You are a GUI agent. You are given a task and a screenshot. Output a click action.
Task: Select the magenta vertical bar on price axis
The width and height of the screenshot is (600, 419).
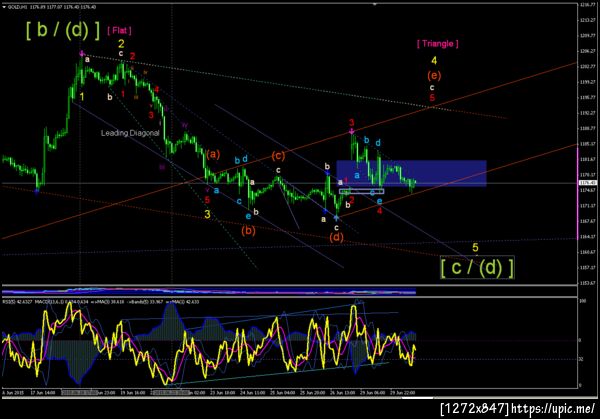tap(577, 193)
